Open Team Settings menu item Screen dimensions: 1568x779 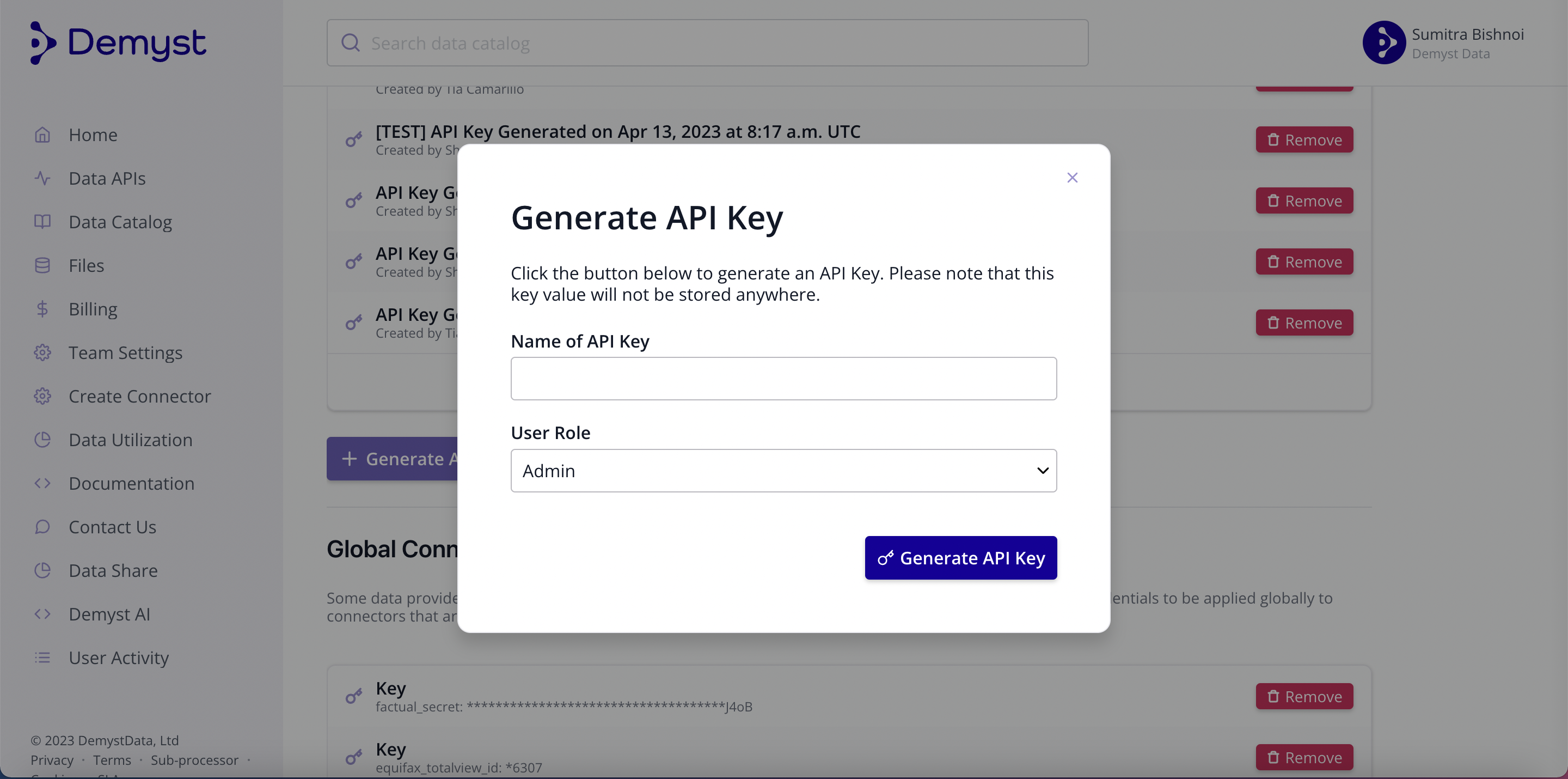[125, 352]
